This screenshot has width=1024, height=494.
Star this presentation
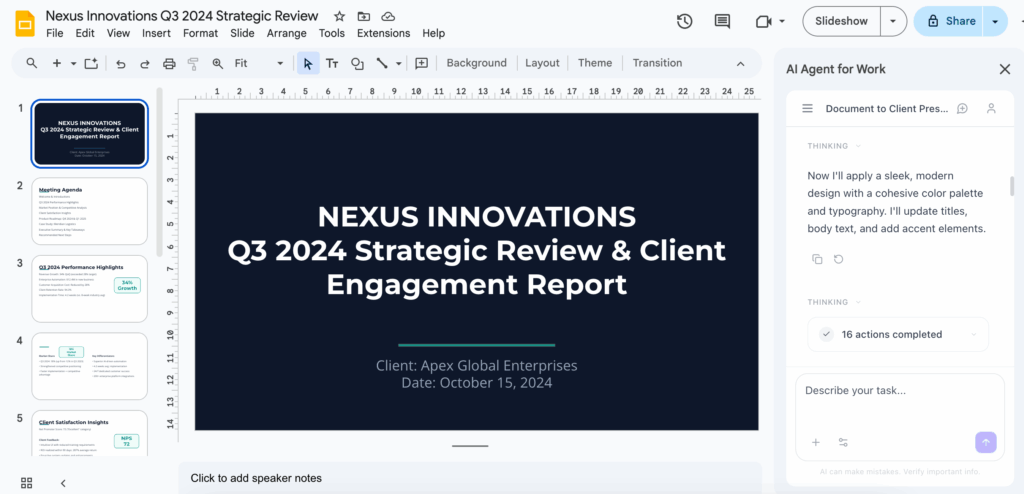coord(340,16)
